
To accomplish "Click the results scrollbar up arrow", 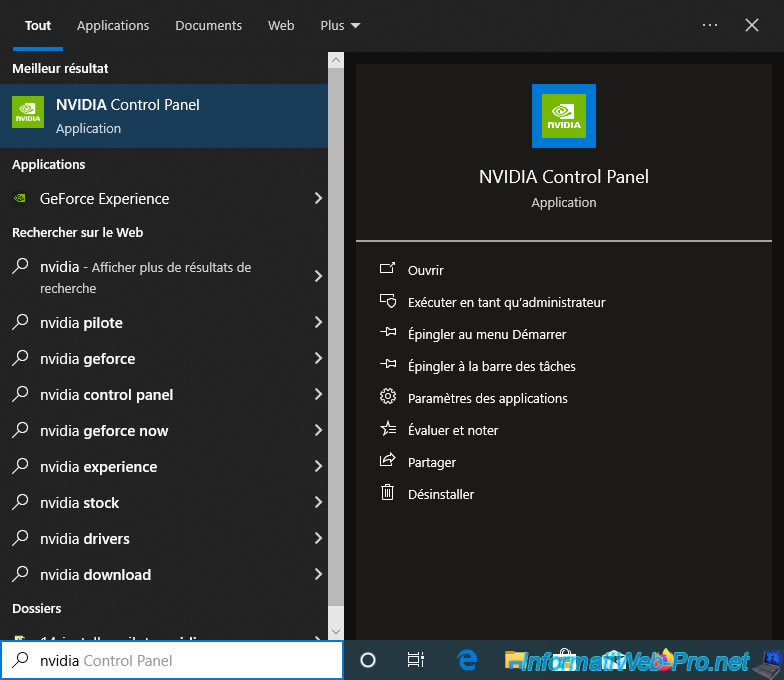I will click(336, 60).
